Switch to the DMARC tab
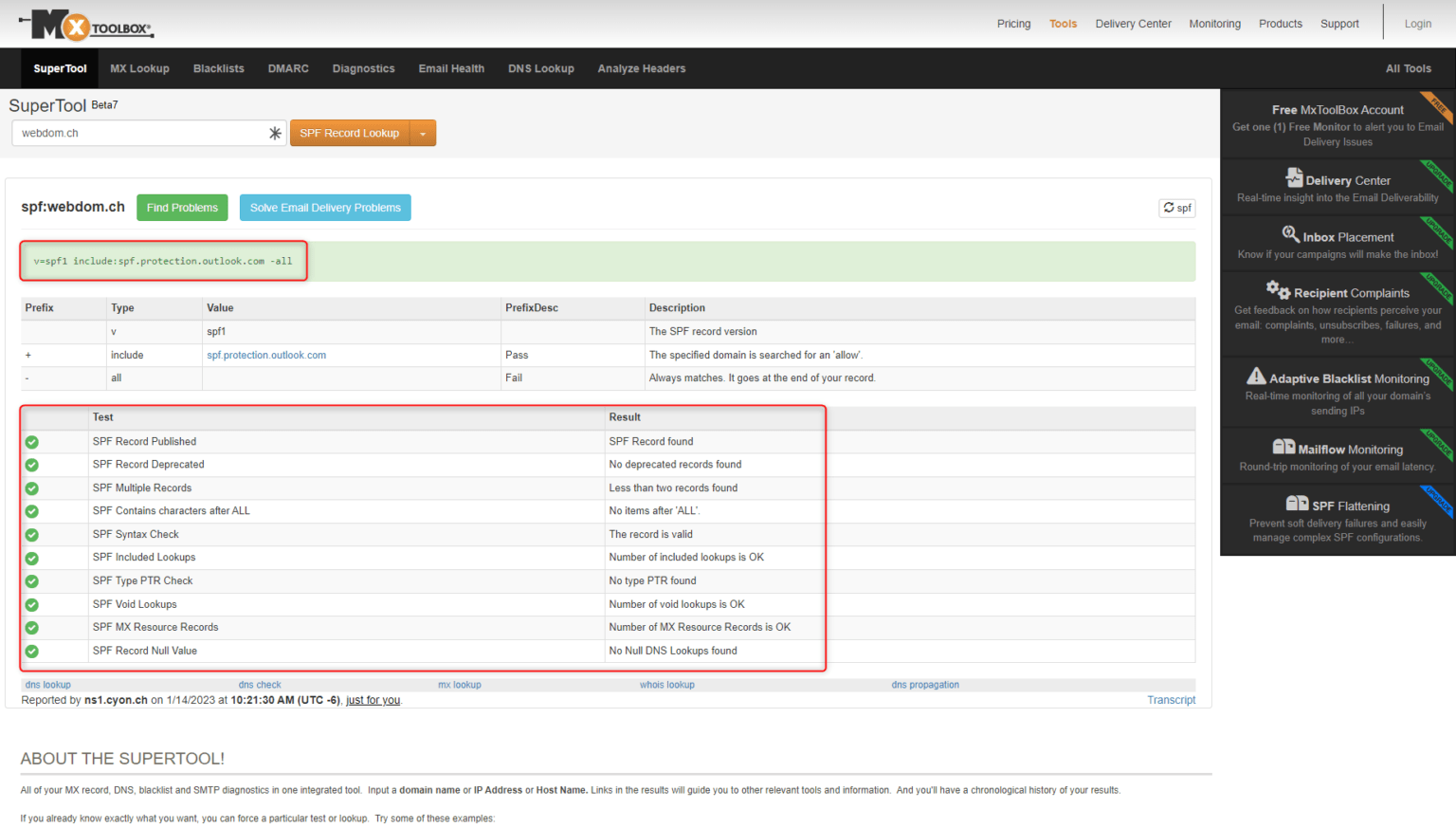The height and width of the screenshot is (828, 1456). point(287,68)
